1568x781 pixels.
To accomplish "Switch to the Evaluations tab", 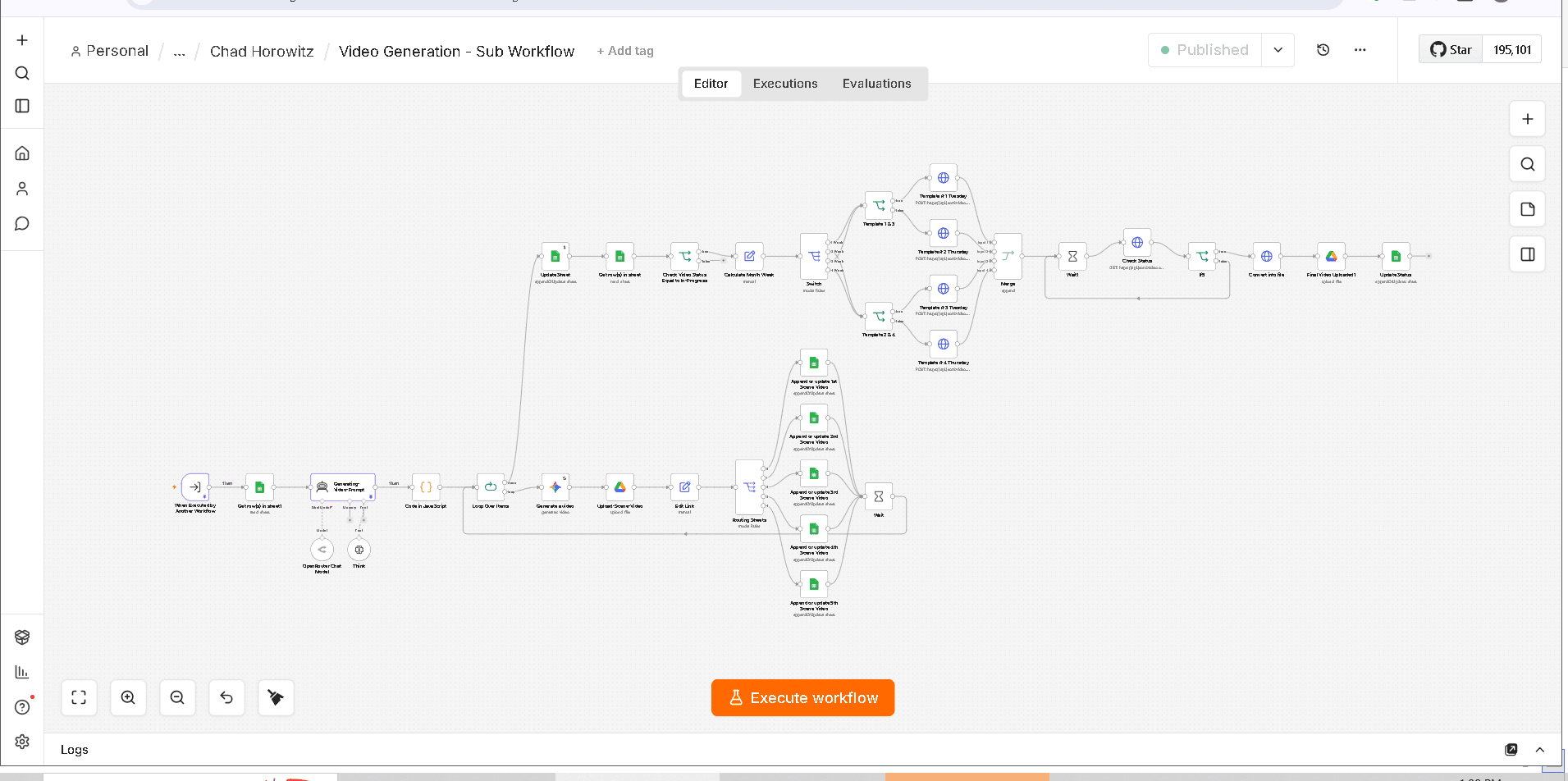I will (876, 84).
